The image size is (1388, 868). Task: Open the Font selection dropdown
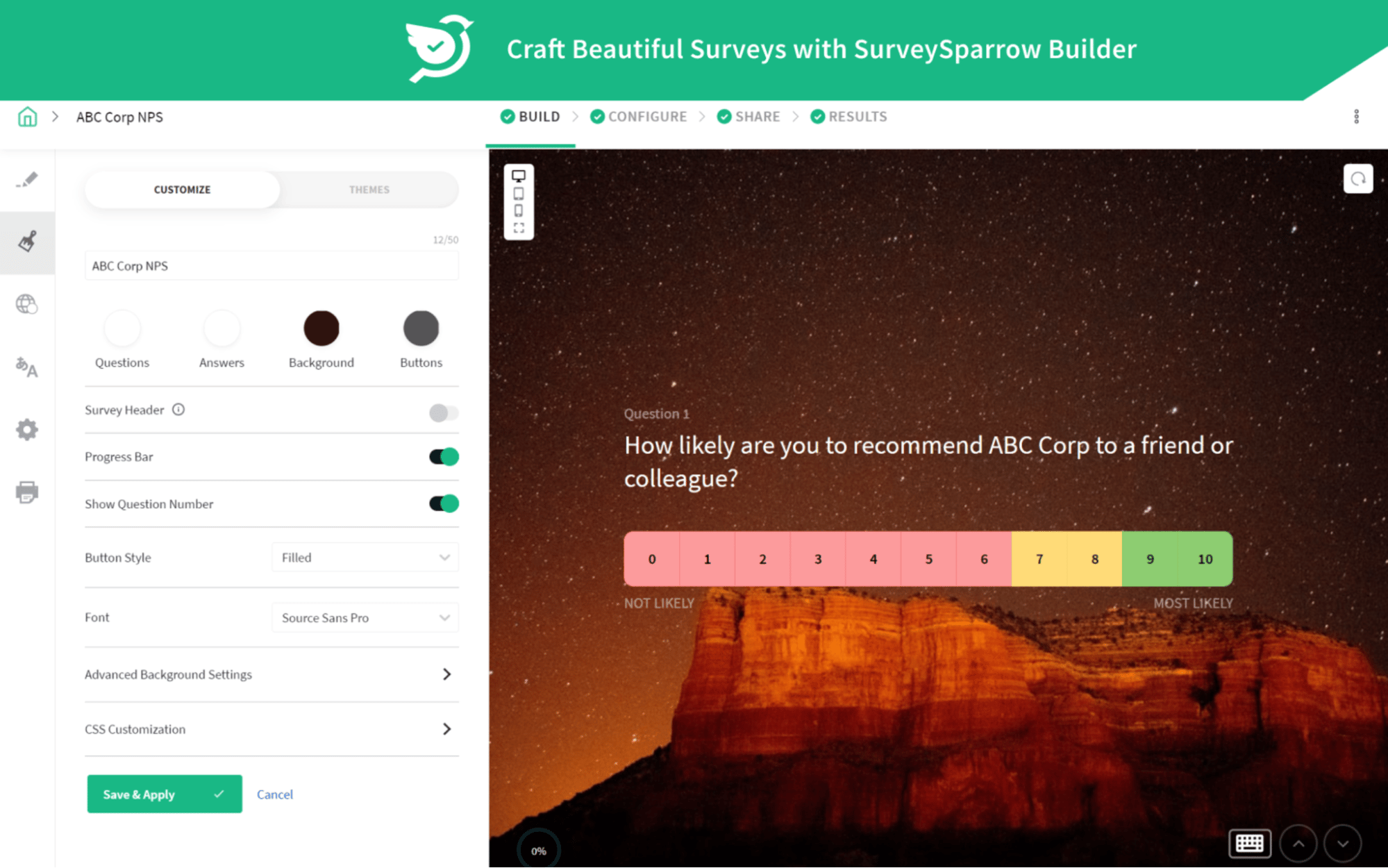coord(365,617)
